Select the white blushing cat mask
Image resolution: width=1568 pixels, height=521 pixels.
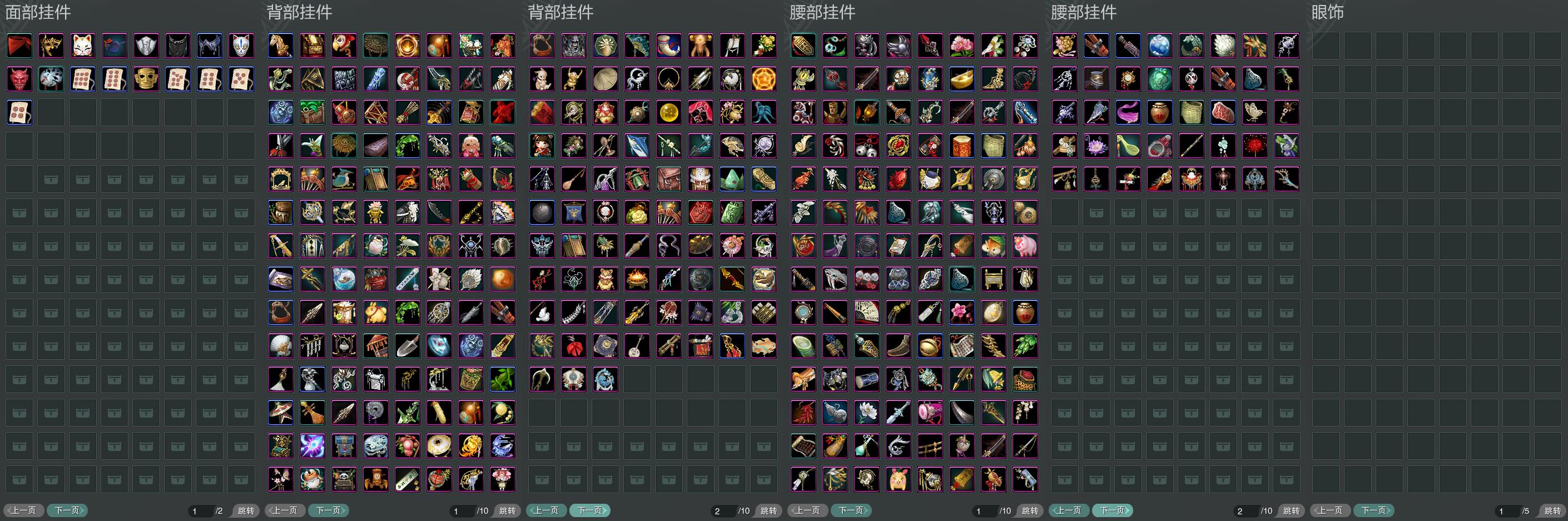tap(83, 46)
